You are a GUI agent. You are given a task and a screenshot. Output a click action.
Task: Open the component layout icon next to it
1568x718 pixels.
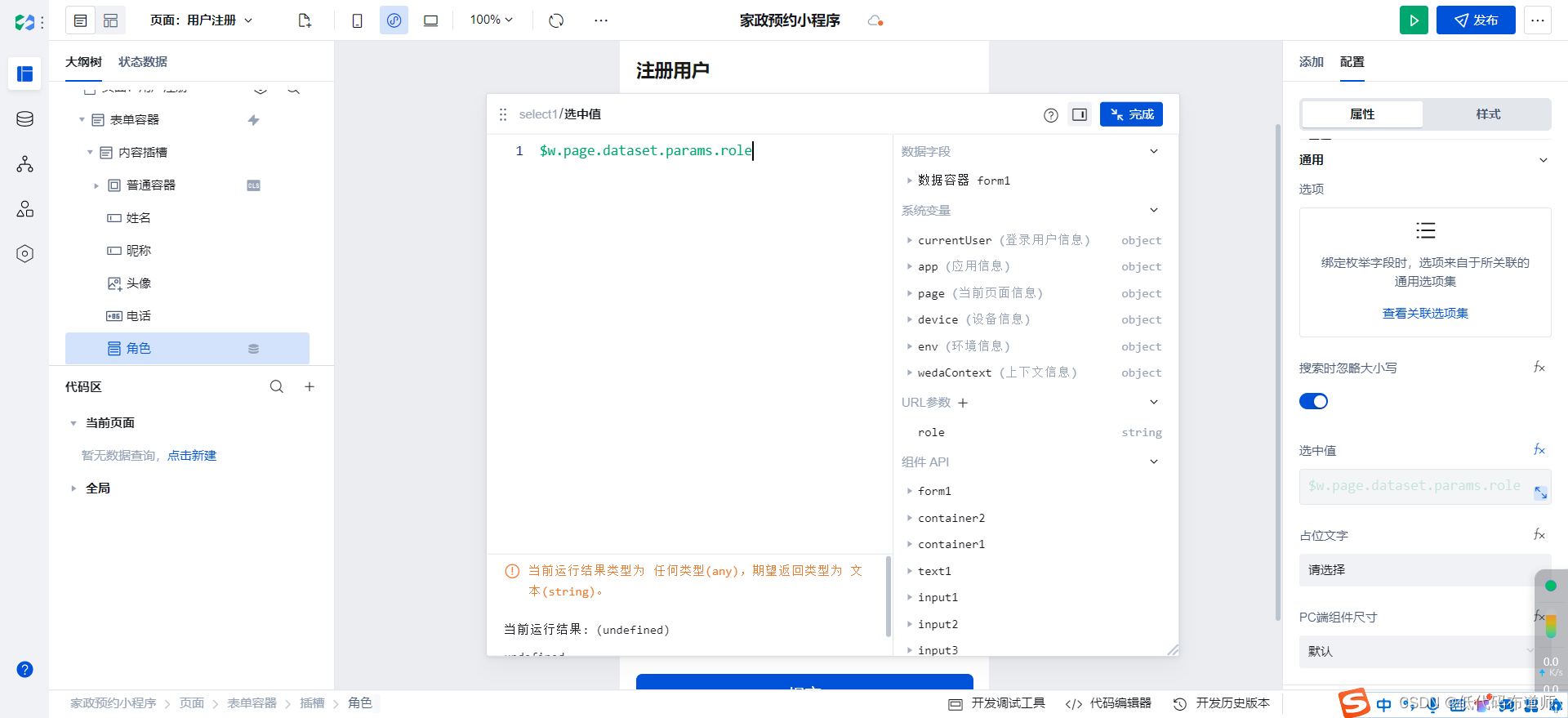click(x=110, y=20)
